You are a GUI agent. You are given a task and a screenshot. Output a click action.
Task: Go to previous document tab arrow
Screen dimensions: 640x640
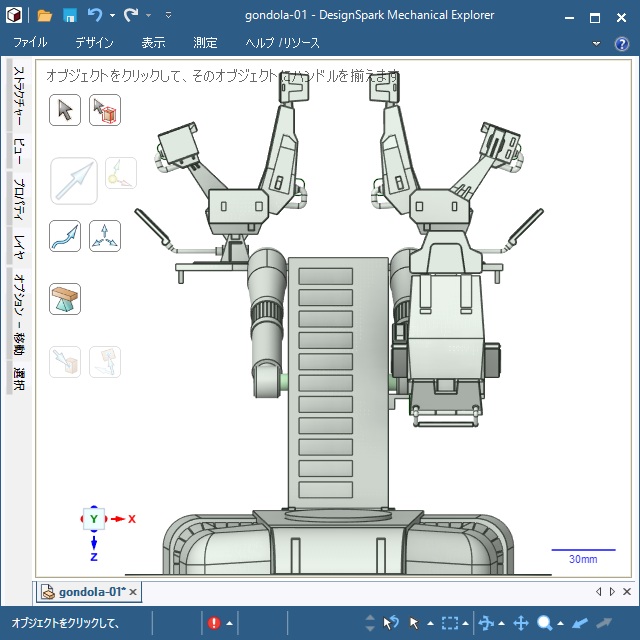(x=598, y=591)
